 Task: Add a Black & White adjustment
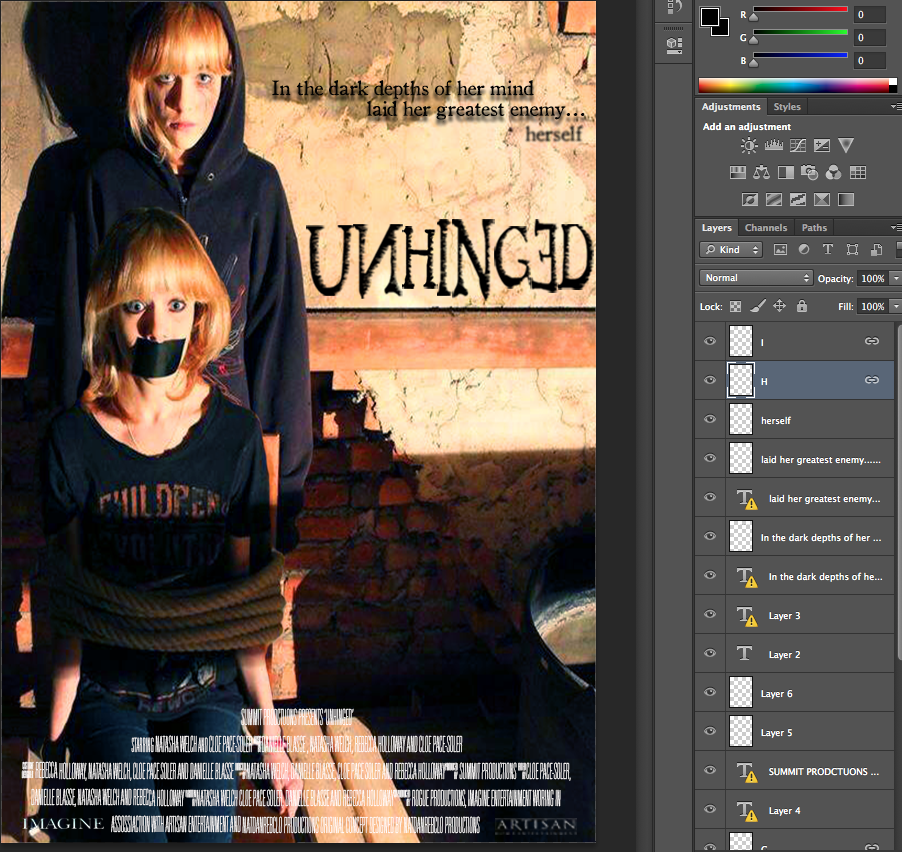(x=785, y=173)
